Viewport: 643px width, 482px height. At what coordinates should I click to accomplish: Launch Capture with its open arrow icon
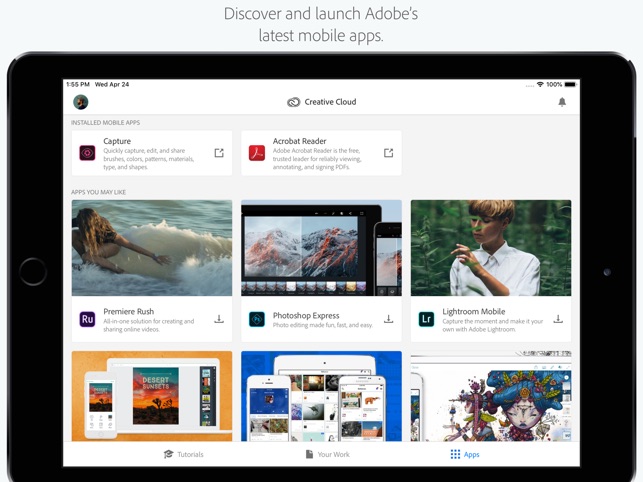pos(219,153)
